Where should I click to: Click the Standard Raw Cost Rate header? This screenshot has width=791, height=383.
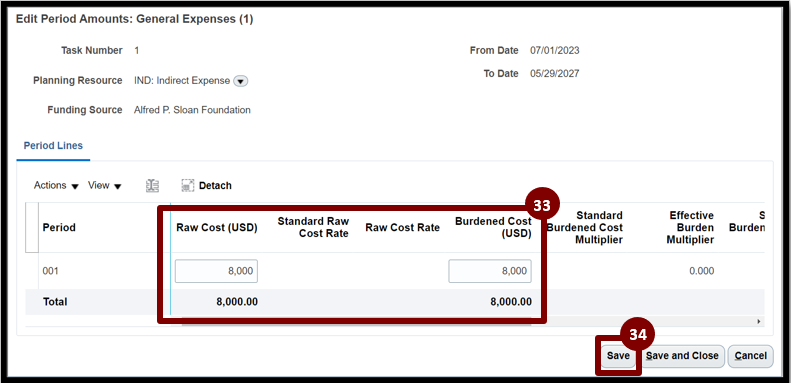click(x=313, y=228)
